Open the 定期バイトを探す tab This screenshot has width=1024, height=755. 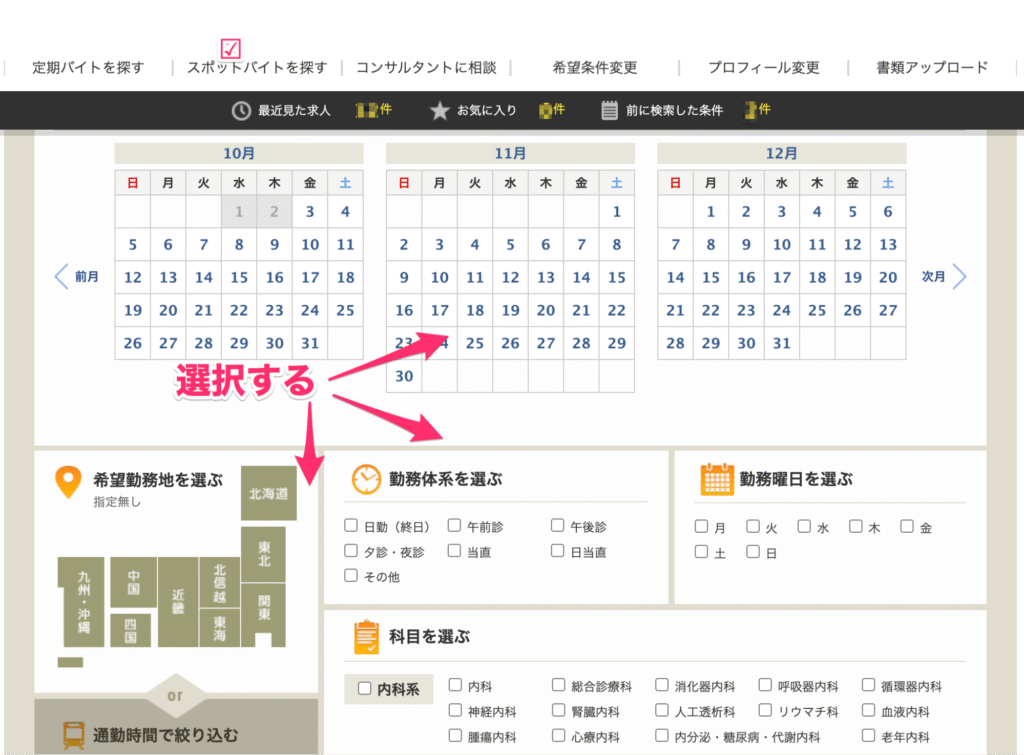(88, 68)
